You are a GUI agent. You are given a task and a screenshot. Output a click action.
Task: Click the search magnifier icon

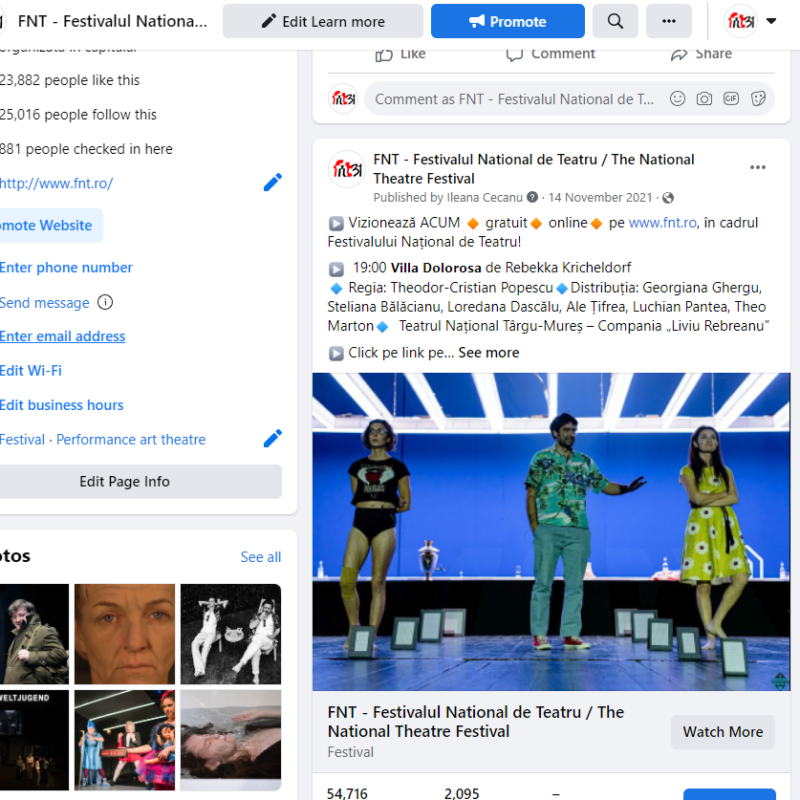point(615,21)
